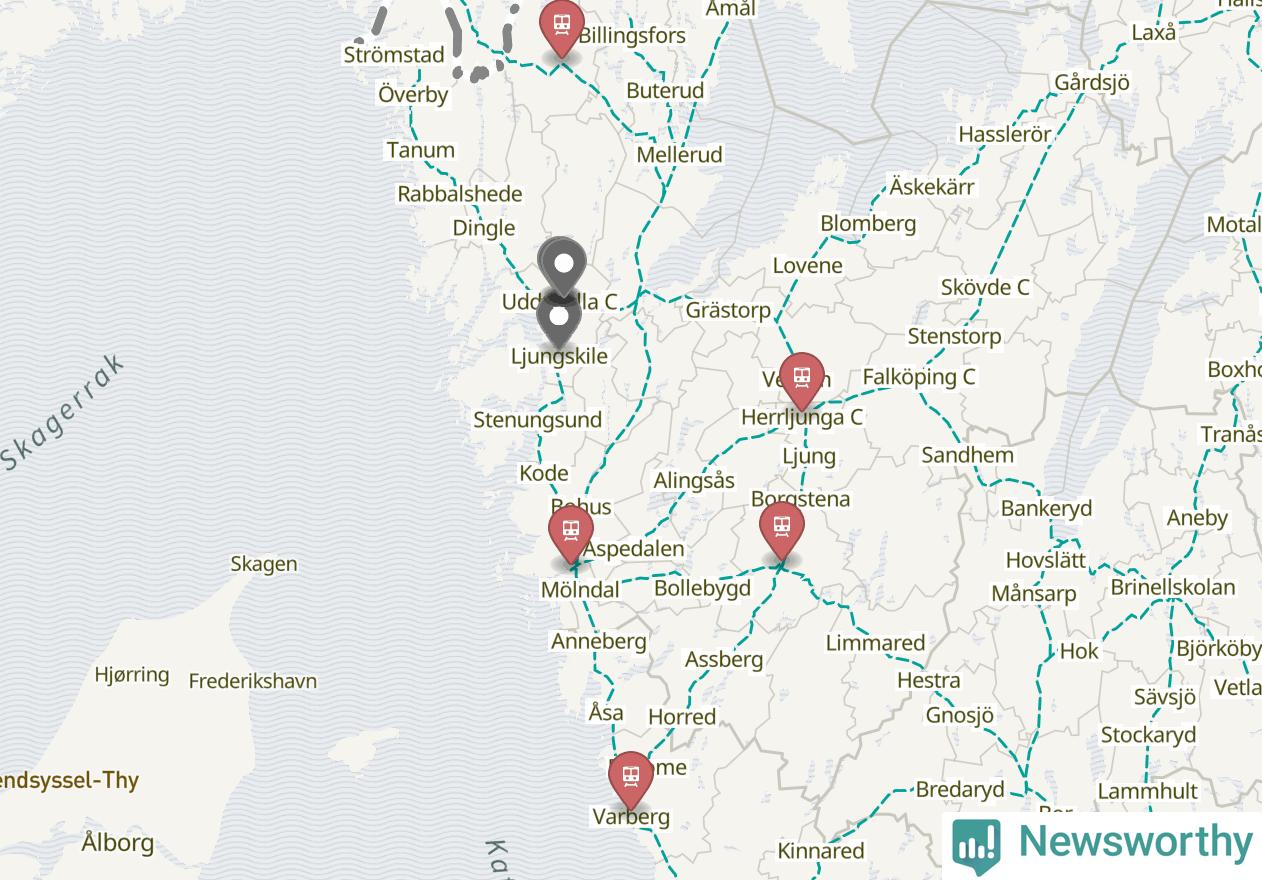Viewport: 1262px width, 880px height.
Task: Click the Newsworthy chart logo icon
Action: (976, 847)
